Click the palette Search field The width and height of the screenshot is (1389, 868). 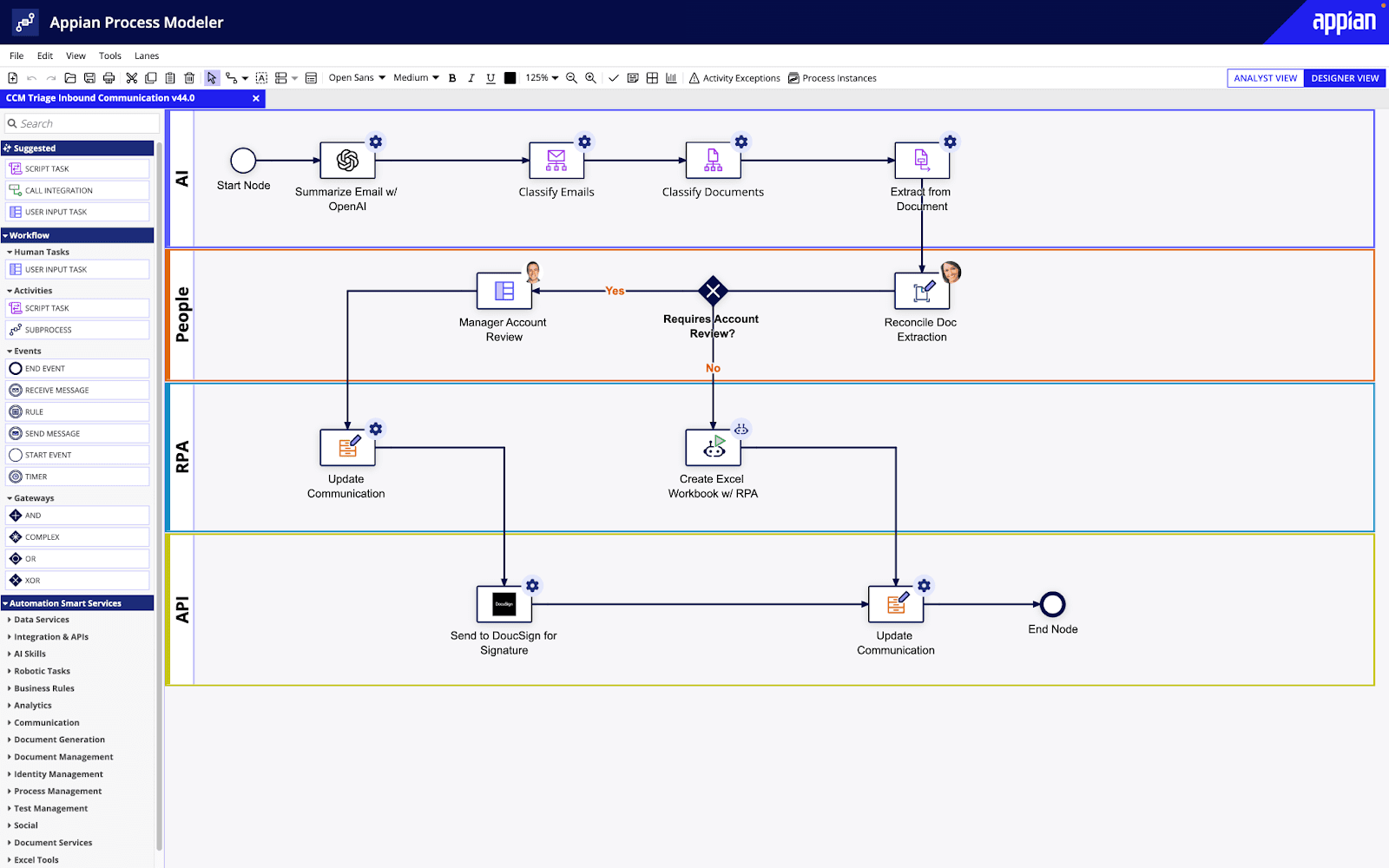[x=82, y=123]
